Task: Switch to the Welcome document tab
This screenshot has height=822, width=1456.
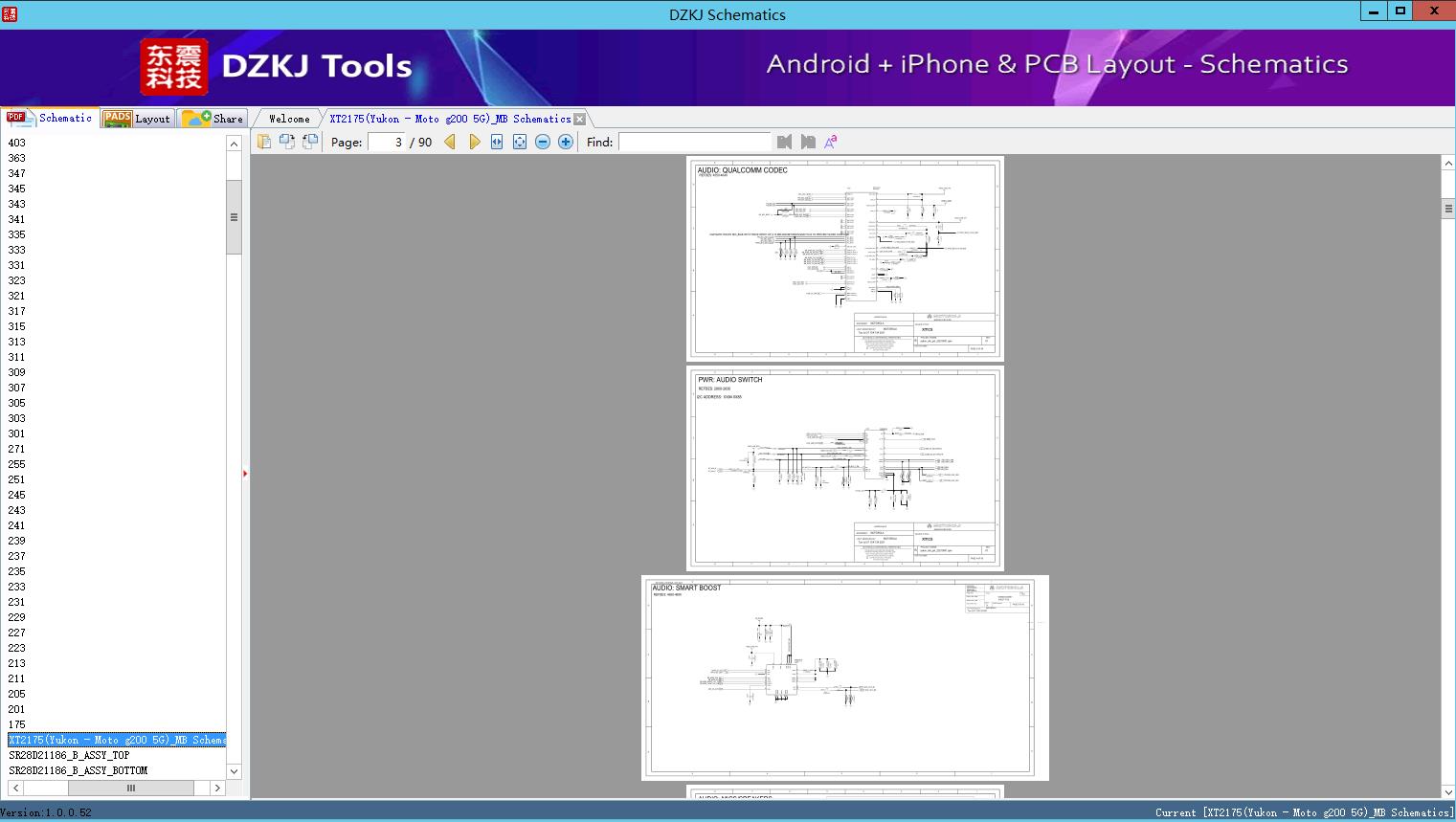Action: (x=289, y=119)
